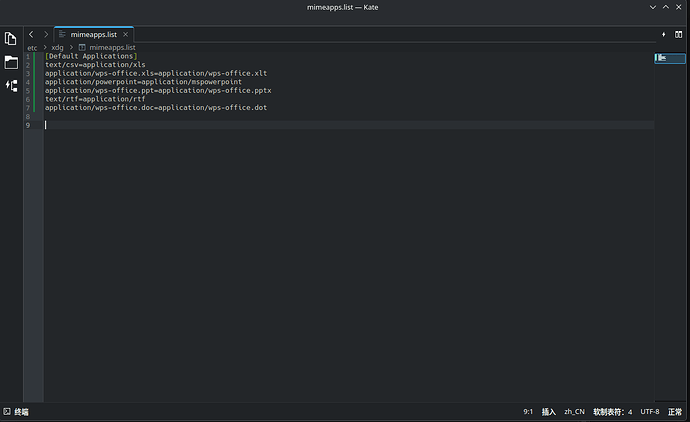Click the text/rtf=application/rtf line
The height and width of the screenshot is (422, 690).
point(95,99)
